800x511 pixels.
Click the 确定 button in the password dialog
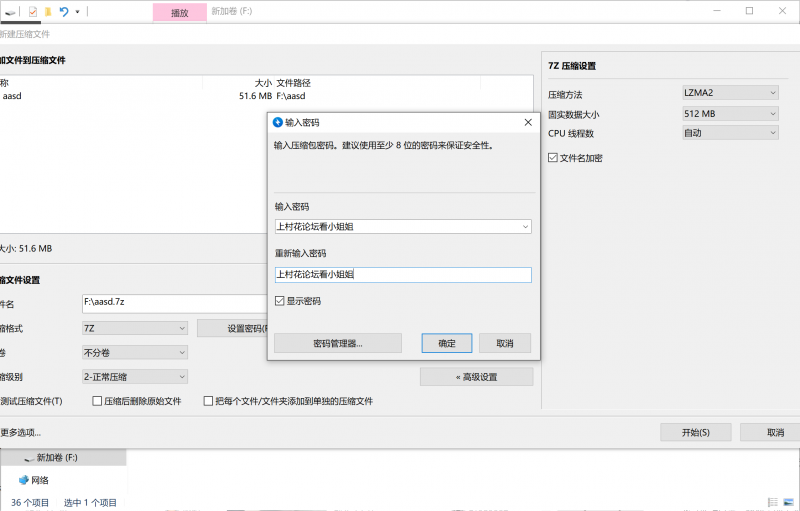pos(447,343)
